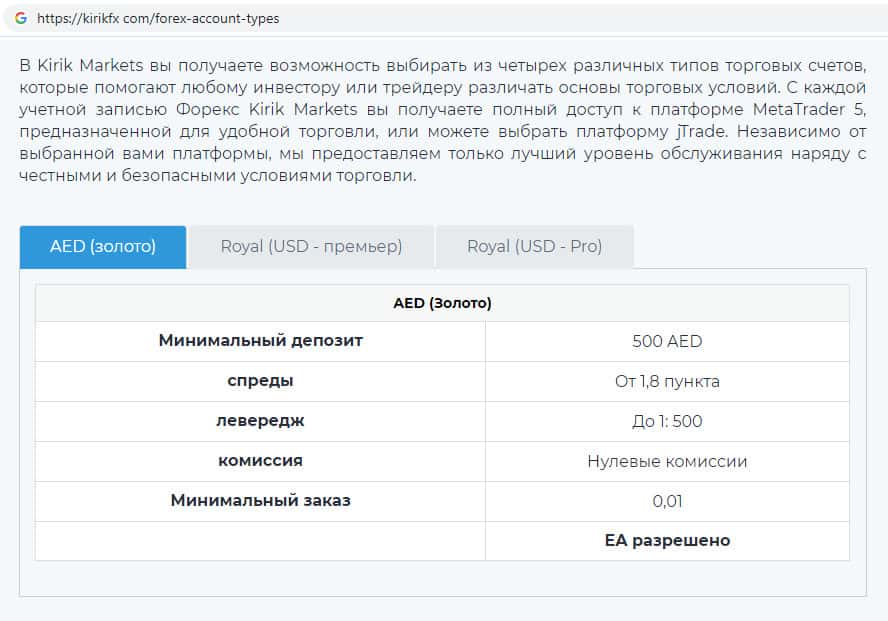
Task: Select the Нулевые комиссии cell
Action: pyautogui.click(x=667, y=461)
